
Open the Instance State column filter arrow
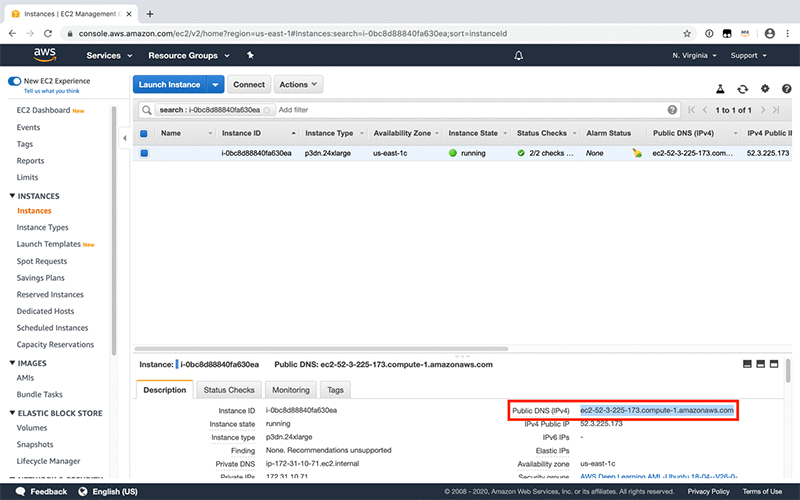pyautogui.click(x=505, y=133)
